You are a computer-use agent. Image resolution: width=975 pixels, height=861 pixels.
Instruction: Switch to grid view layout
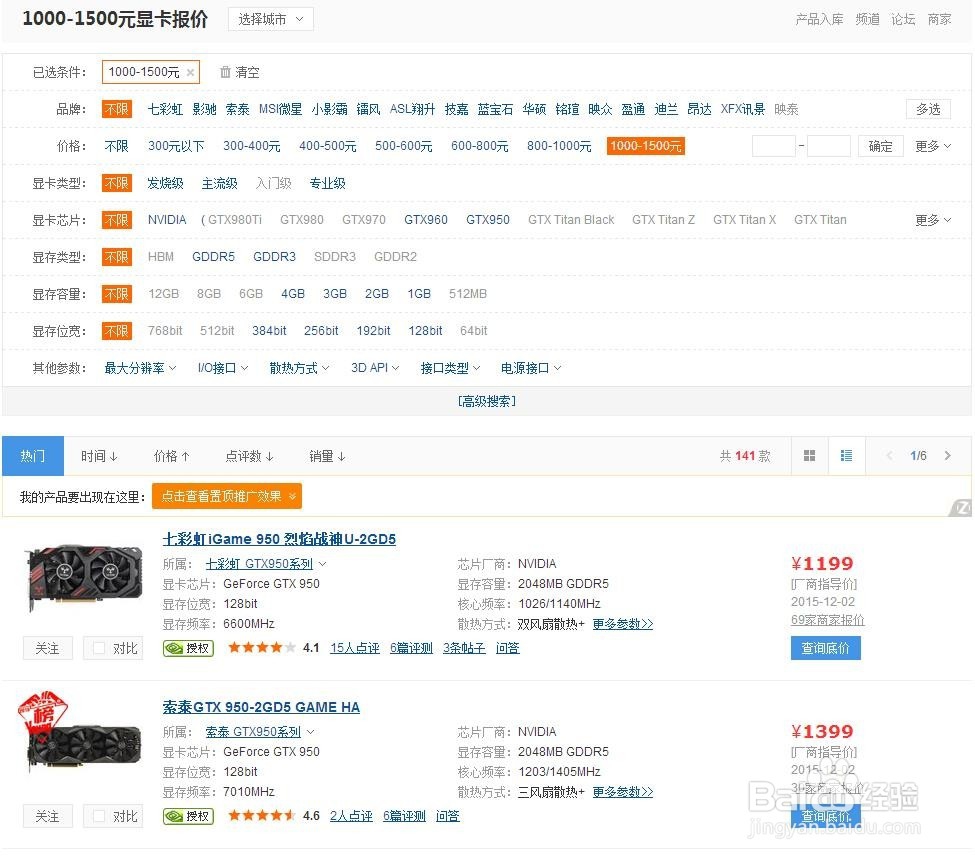[809, 456]
